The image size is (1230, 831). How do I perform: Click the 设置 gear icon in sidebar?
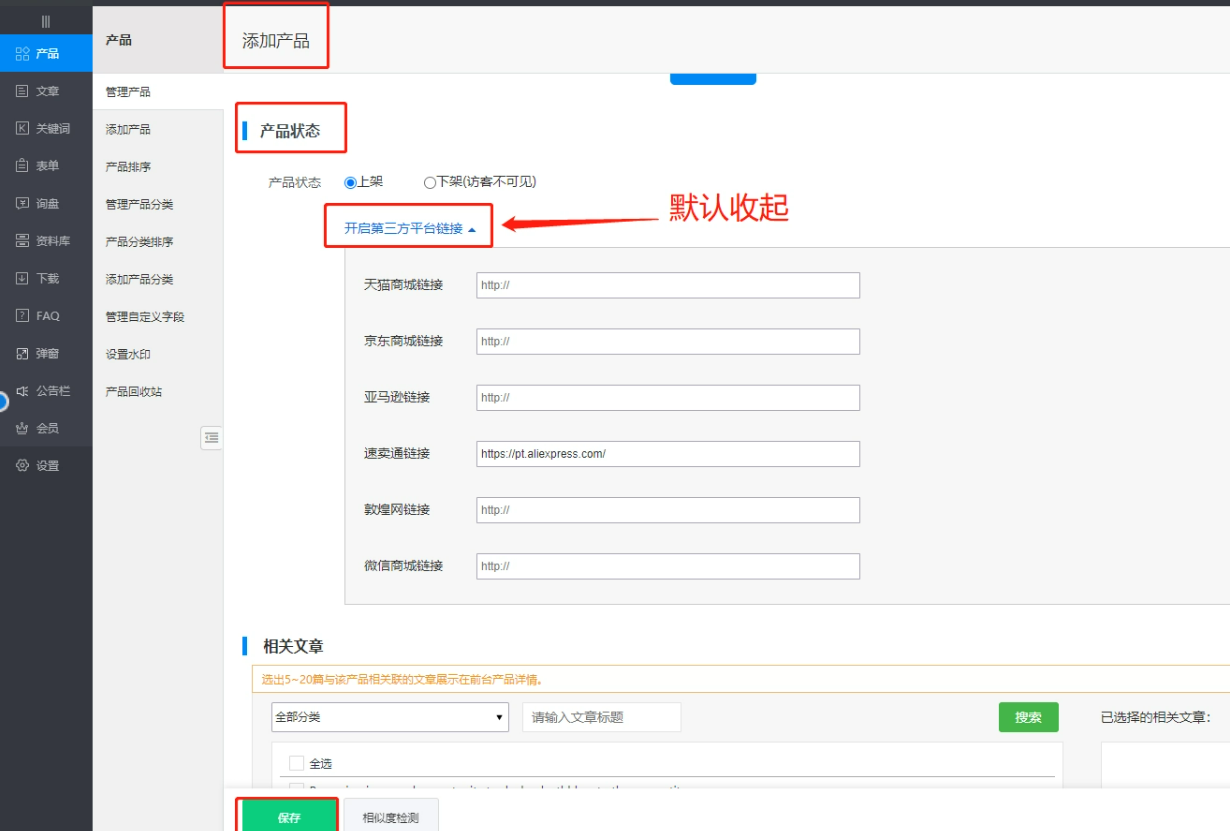[x=22, y=465]
